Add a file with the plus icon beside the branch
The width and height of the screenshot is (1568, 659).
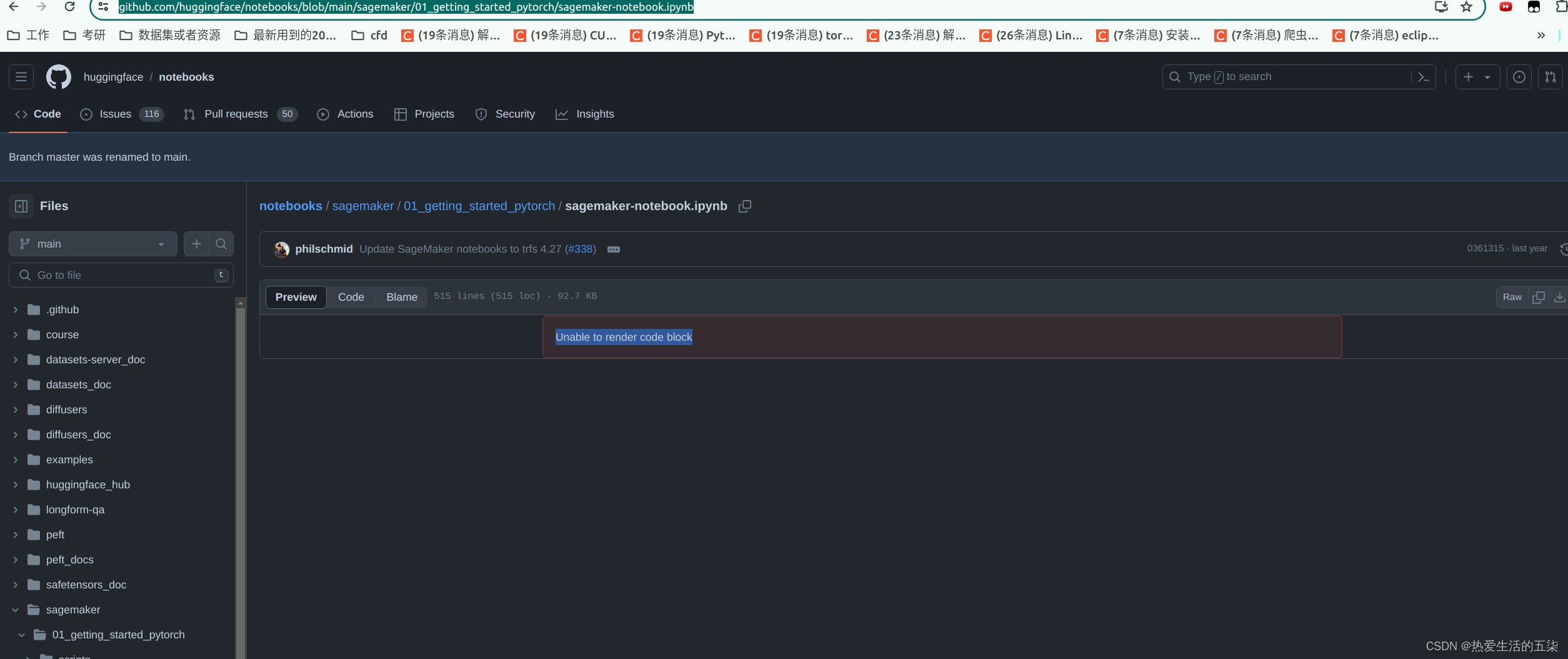pos(196,244)
